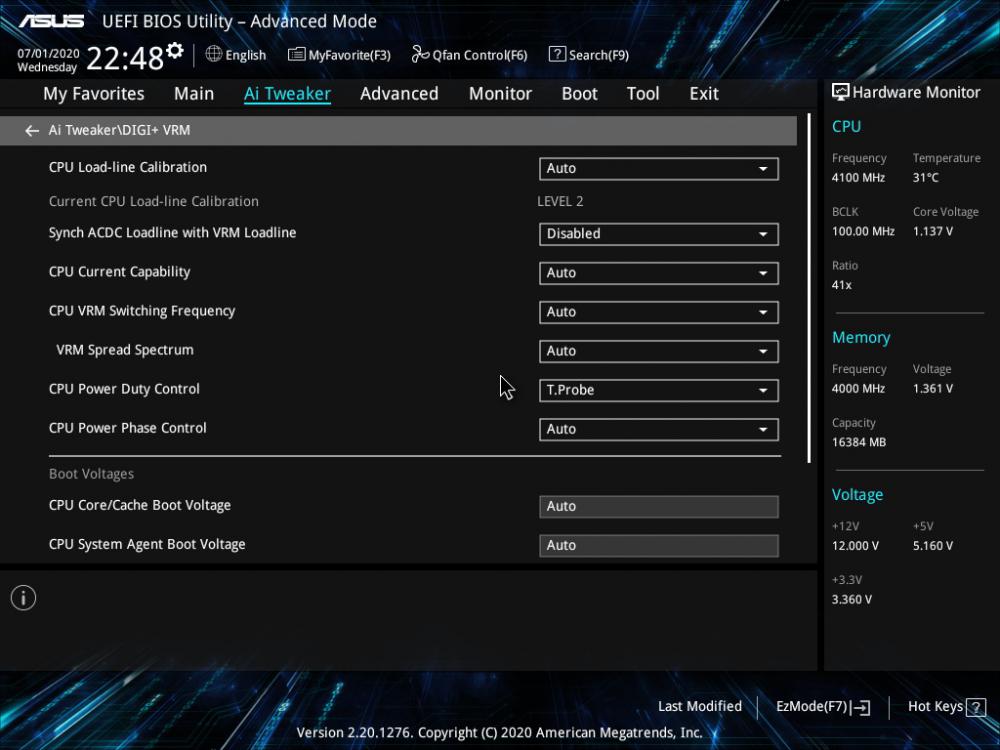The height and width of the screenshot is (750, 1000).
Task: Click the 22:48 clock time
Action: point(125,59)
